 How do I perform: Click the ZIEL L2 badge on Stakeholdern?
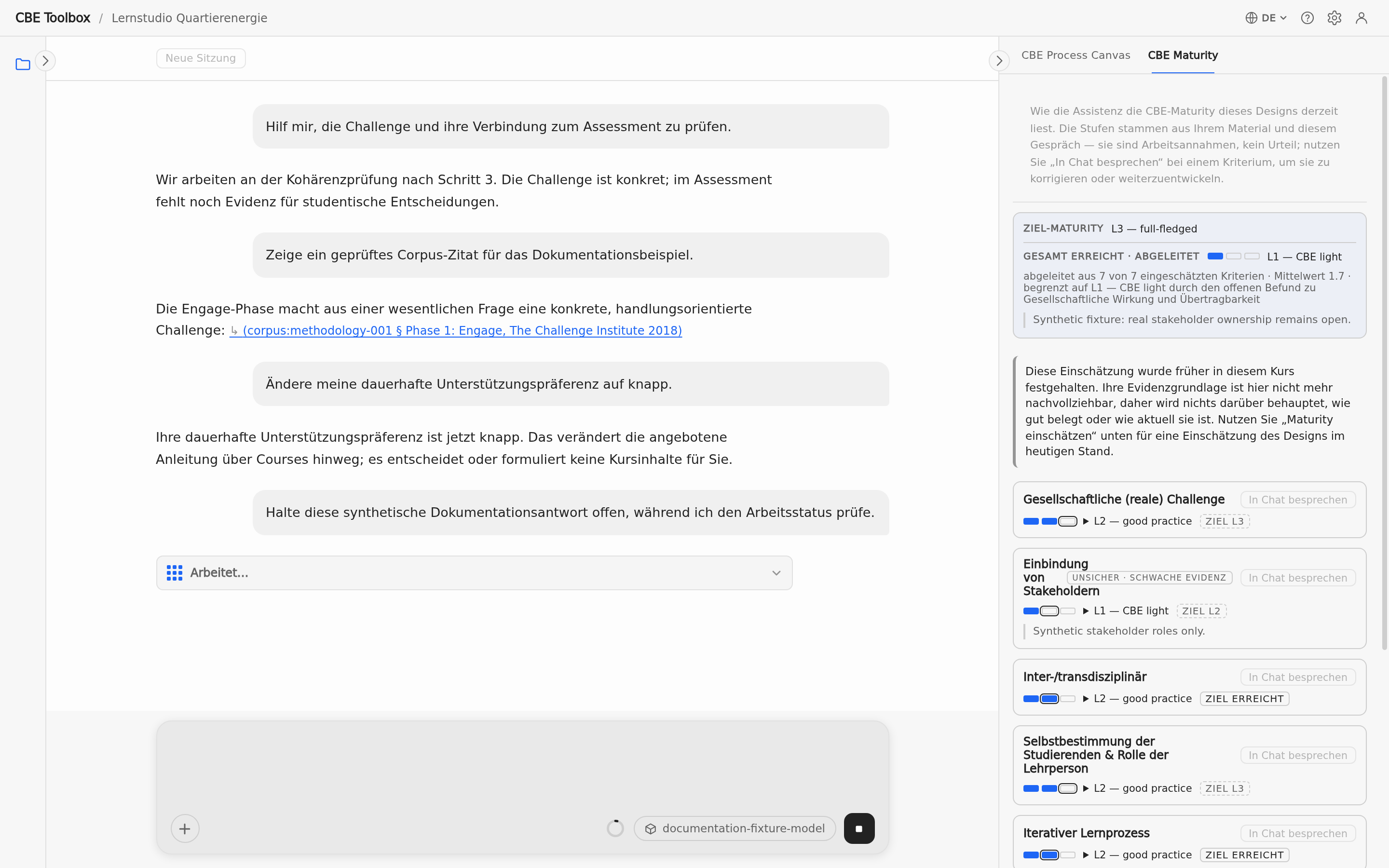click(x=1201, y=611)
